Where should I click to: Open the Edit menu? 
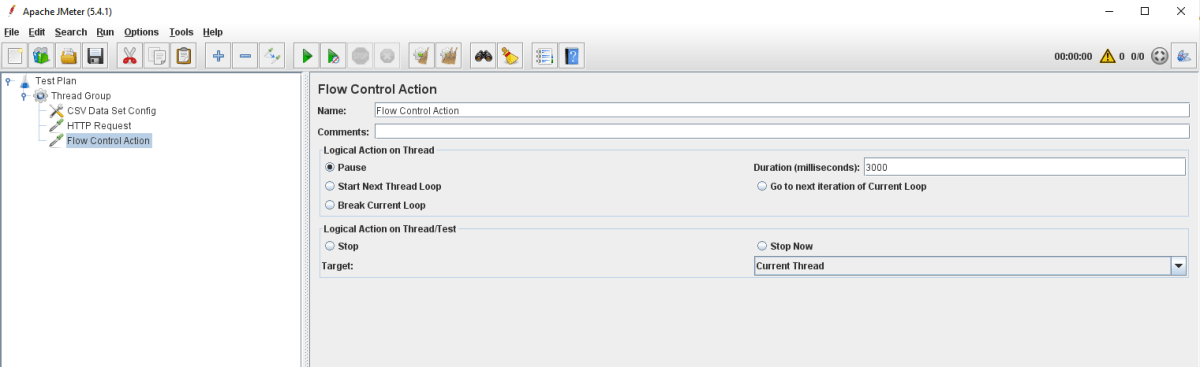pos(37,32)
